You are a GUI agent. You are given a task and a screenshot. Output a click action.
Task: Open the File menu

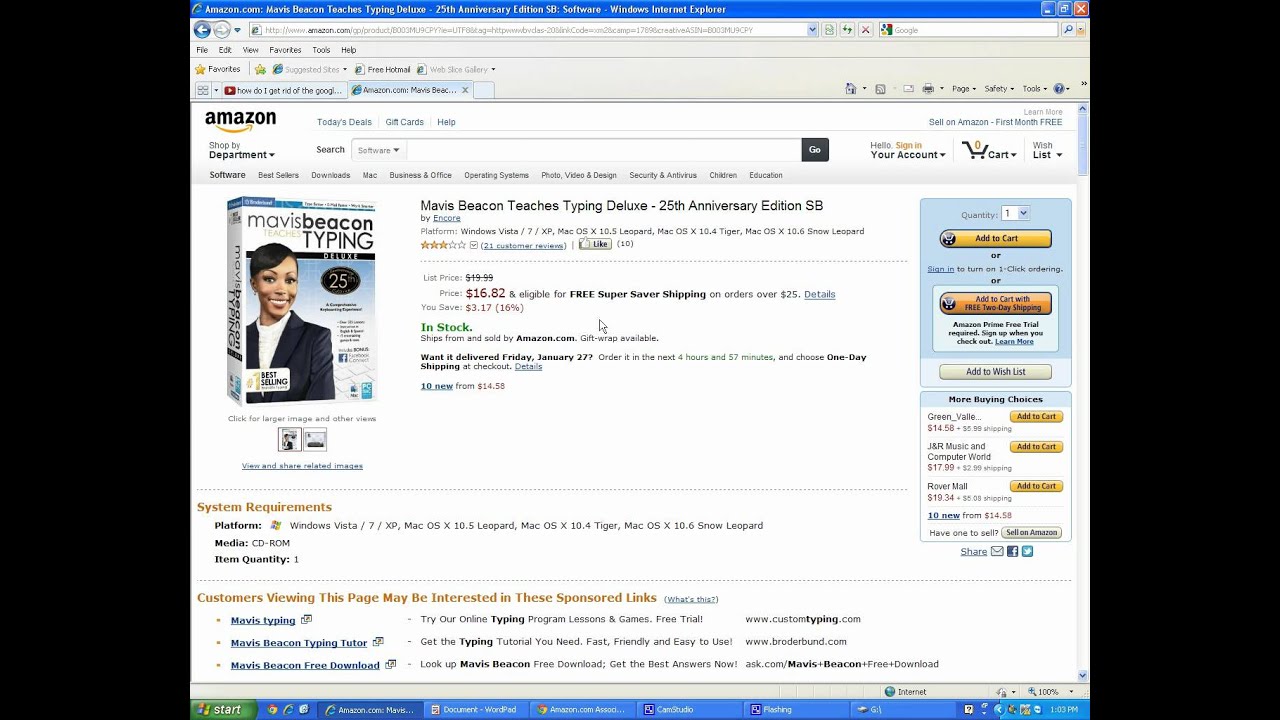coord(202,50)
